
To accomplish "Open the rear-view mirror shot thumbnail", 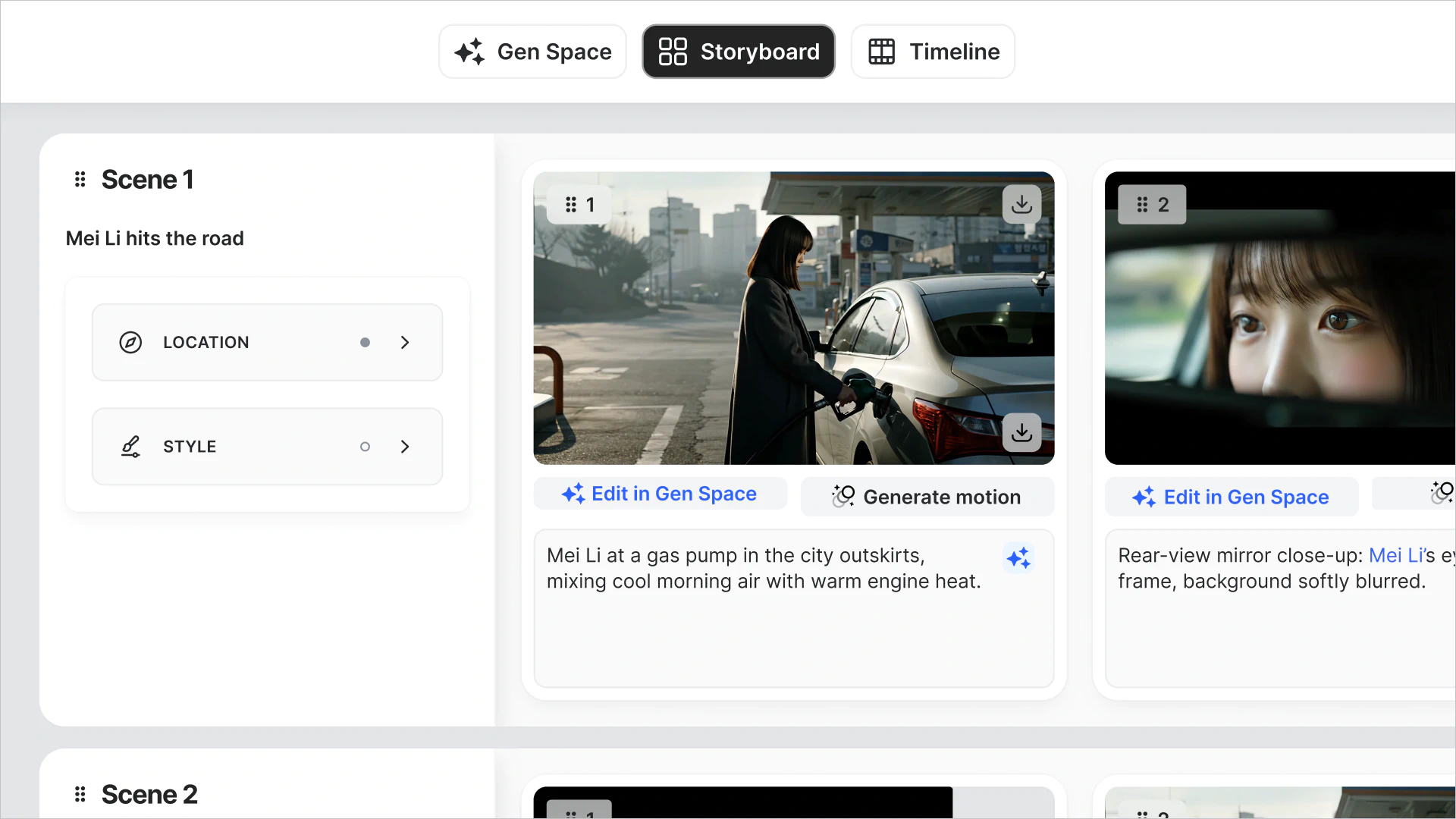I will point(1280,318).
